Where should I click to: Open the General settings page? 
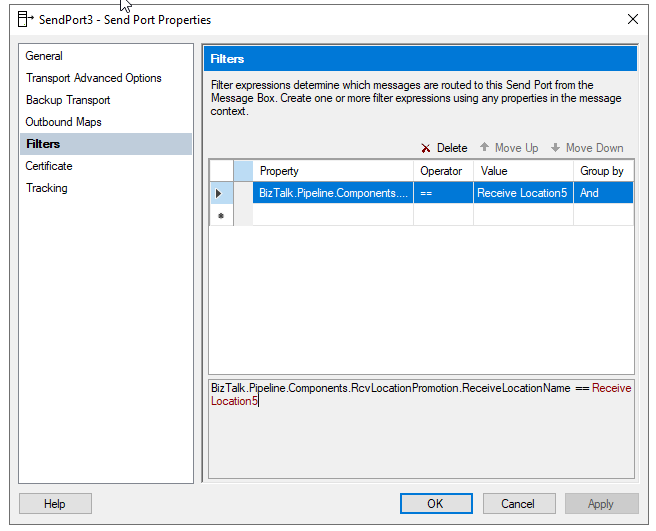coord(44,56)
